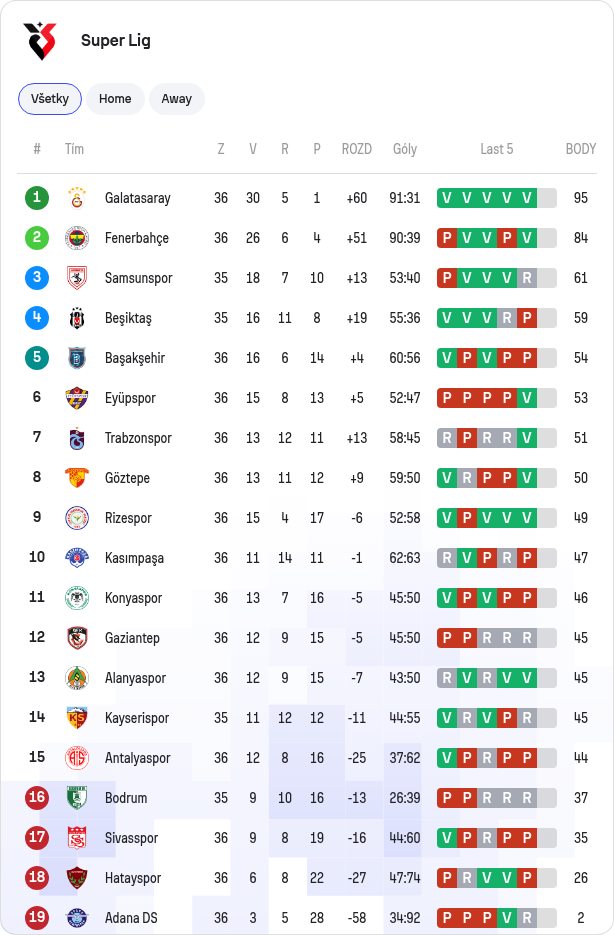Select the Göztepe club crest
The height and width of the screenshot is (935, 614).
coord(77,478)
